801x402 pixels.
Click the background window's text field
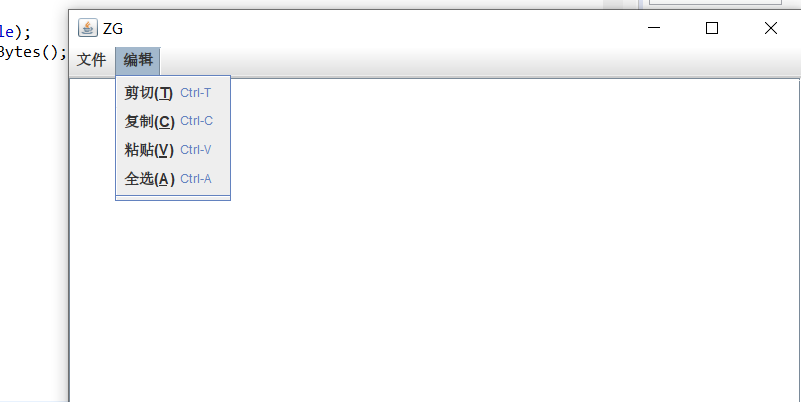pyautogui.click(x=715, y=2)
